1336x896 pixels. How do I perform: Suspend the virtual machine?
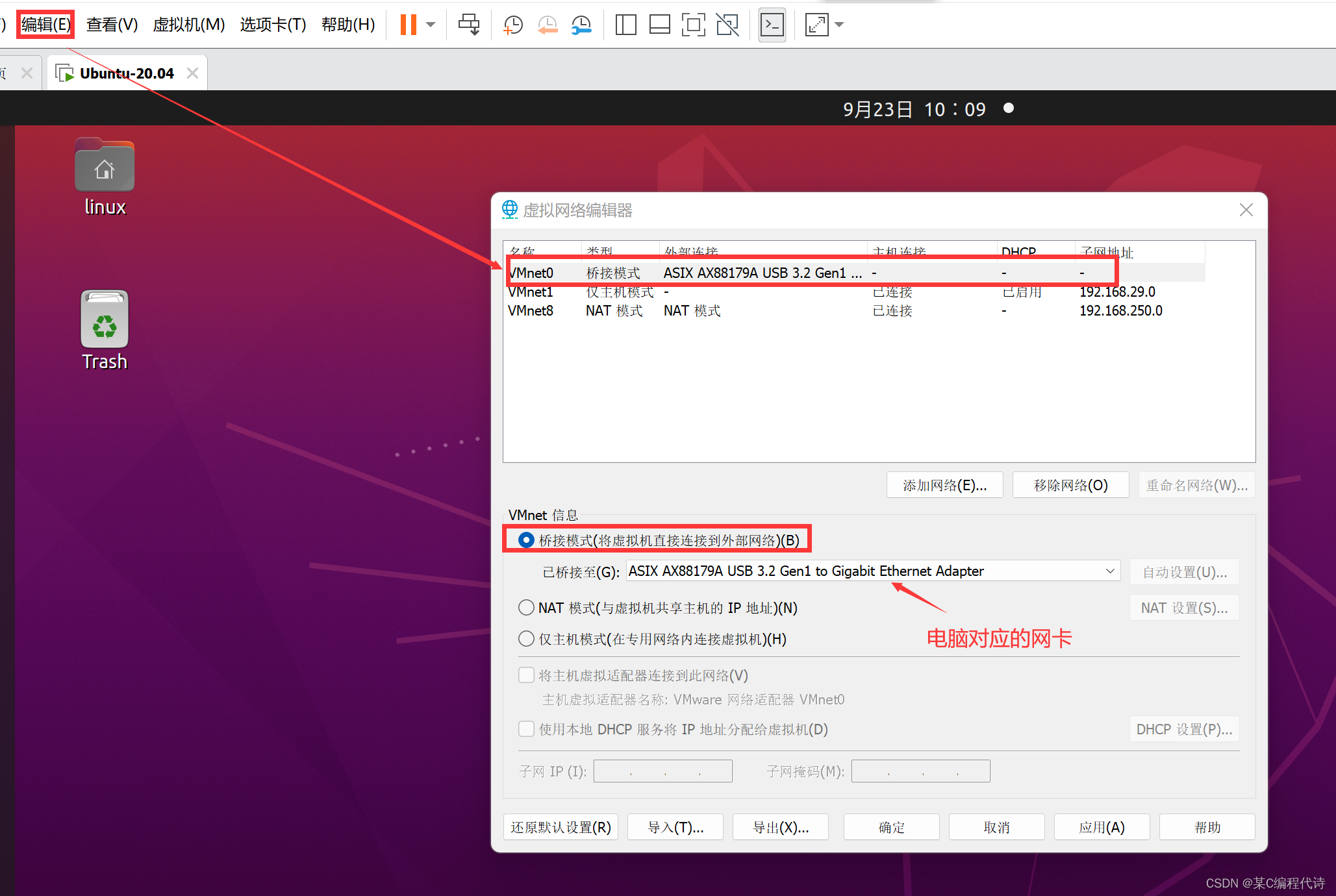coord(407,24)
